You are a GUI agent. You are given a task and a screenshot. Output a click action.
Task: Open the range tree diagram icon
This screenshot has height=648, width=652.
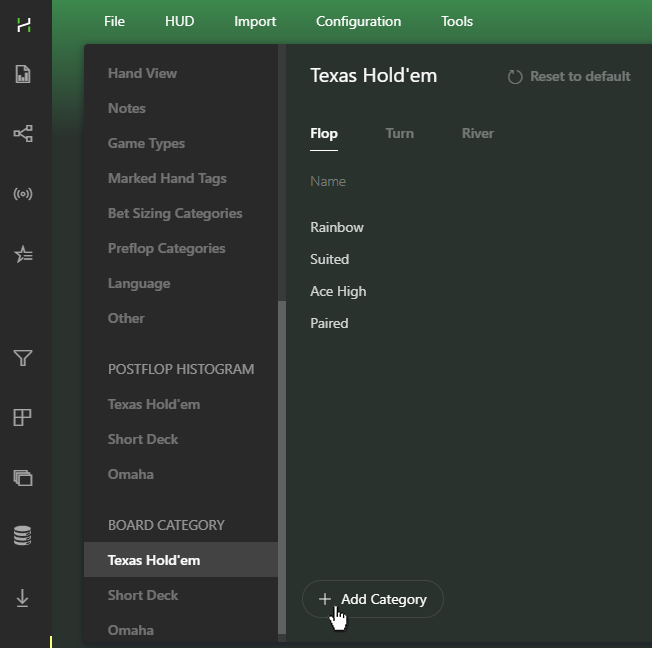coord(23,134)
